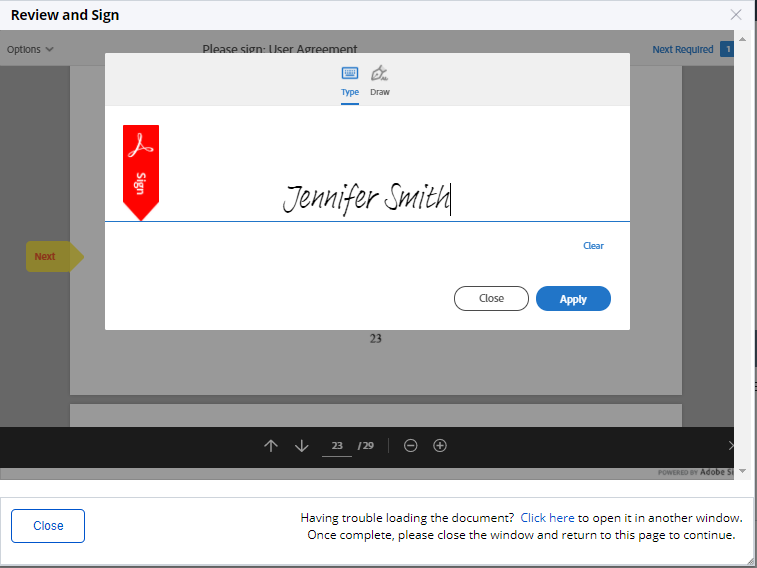The image size is (757, 568).
Task: Jump to the Next Required field
Action: (683, 49)
